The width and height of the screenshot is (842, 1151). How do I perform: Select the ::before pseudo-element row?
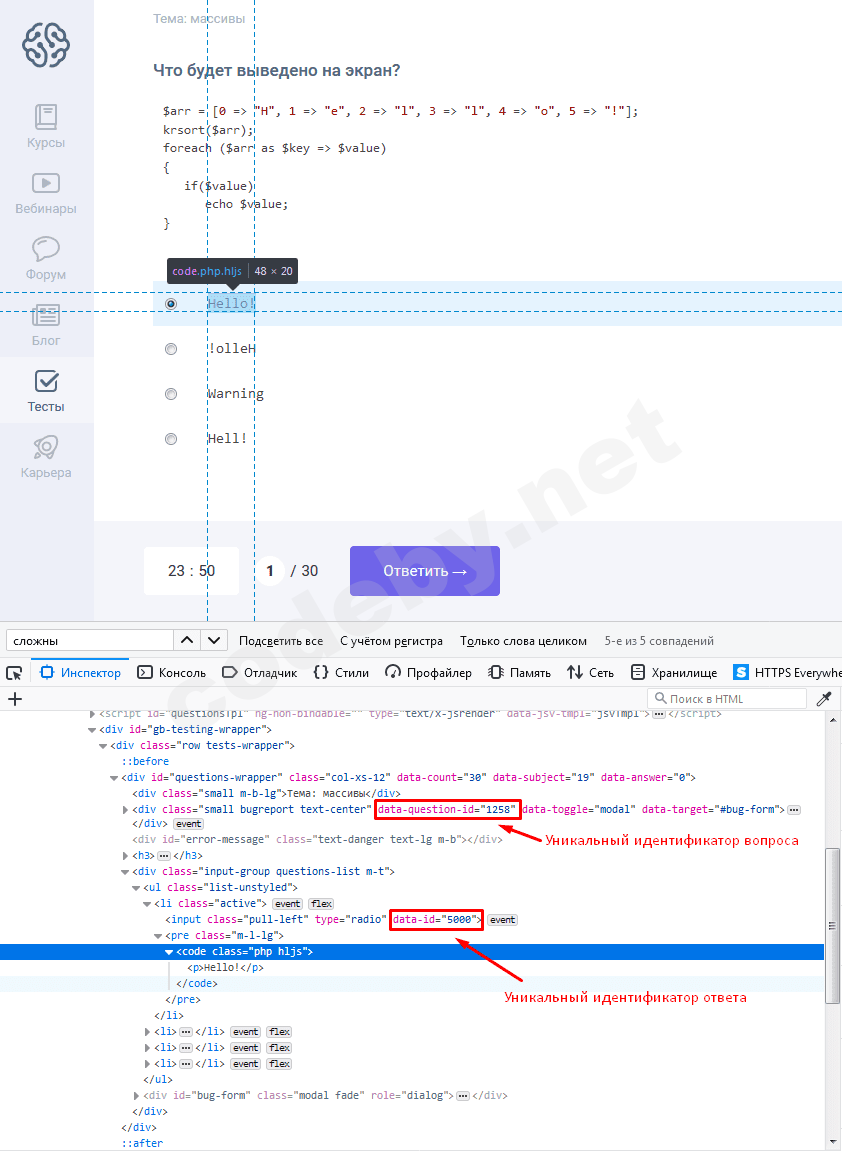145,761
